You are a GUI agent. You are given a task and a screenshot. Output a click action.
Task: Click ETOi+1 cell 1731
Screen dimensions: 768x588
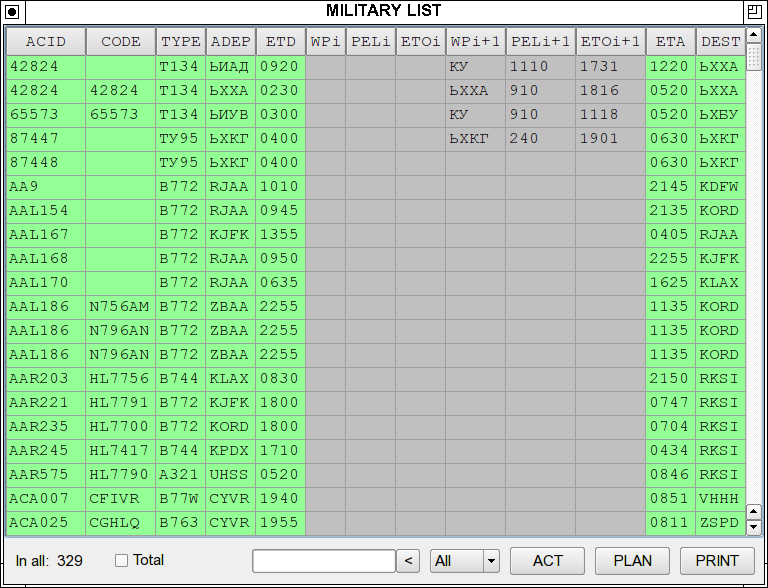point(611,67)
